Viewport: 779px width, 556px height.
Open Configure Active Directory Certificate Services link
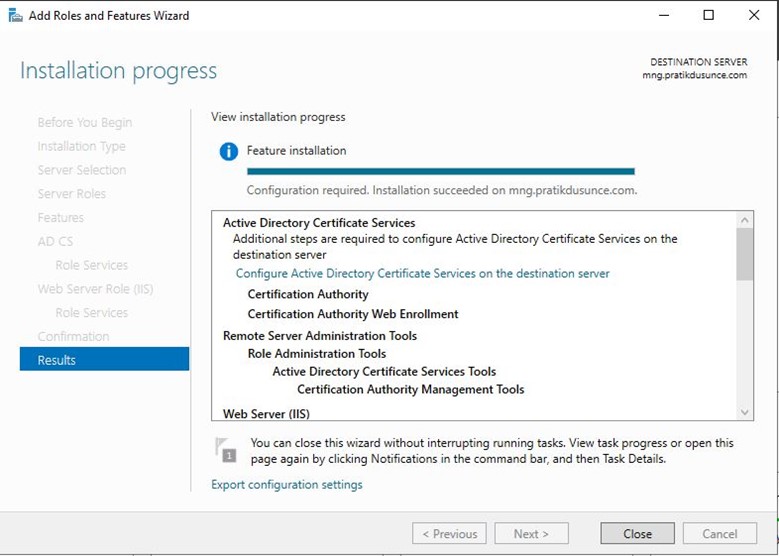(422, 274)
